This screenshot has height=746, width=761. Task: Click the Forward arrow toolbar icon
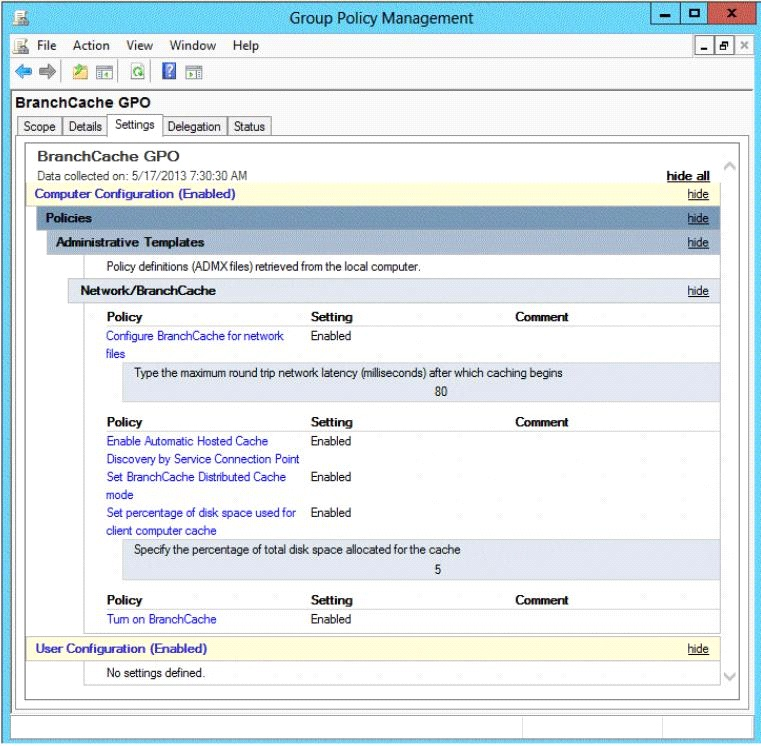[x=48, y=72]
